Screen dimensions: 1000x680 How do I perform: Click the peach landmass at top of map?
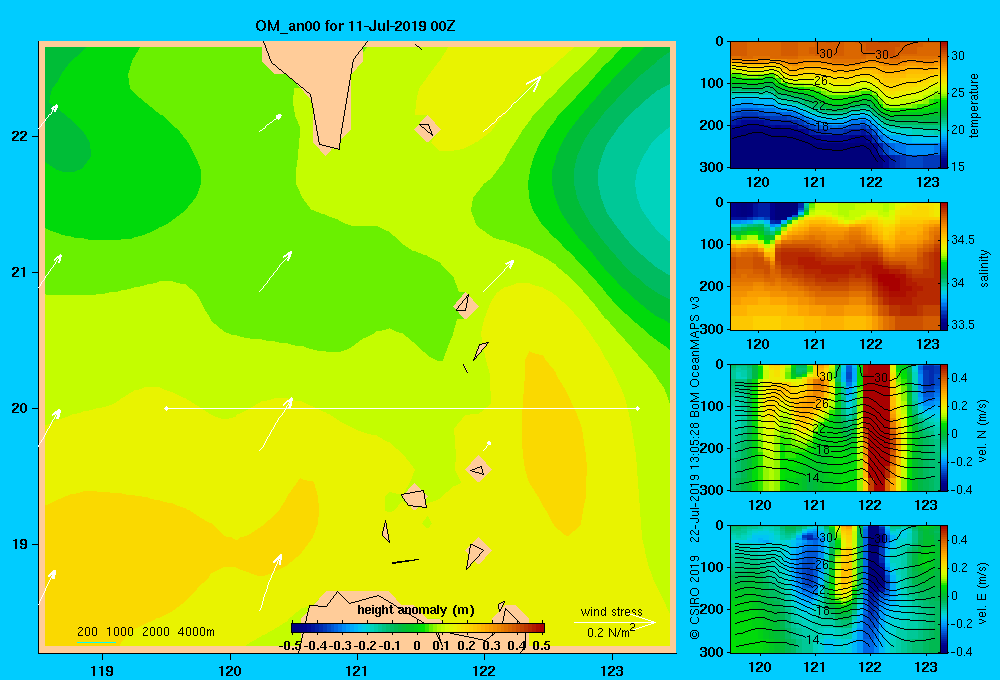click(x=322, y=89)
